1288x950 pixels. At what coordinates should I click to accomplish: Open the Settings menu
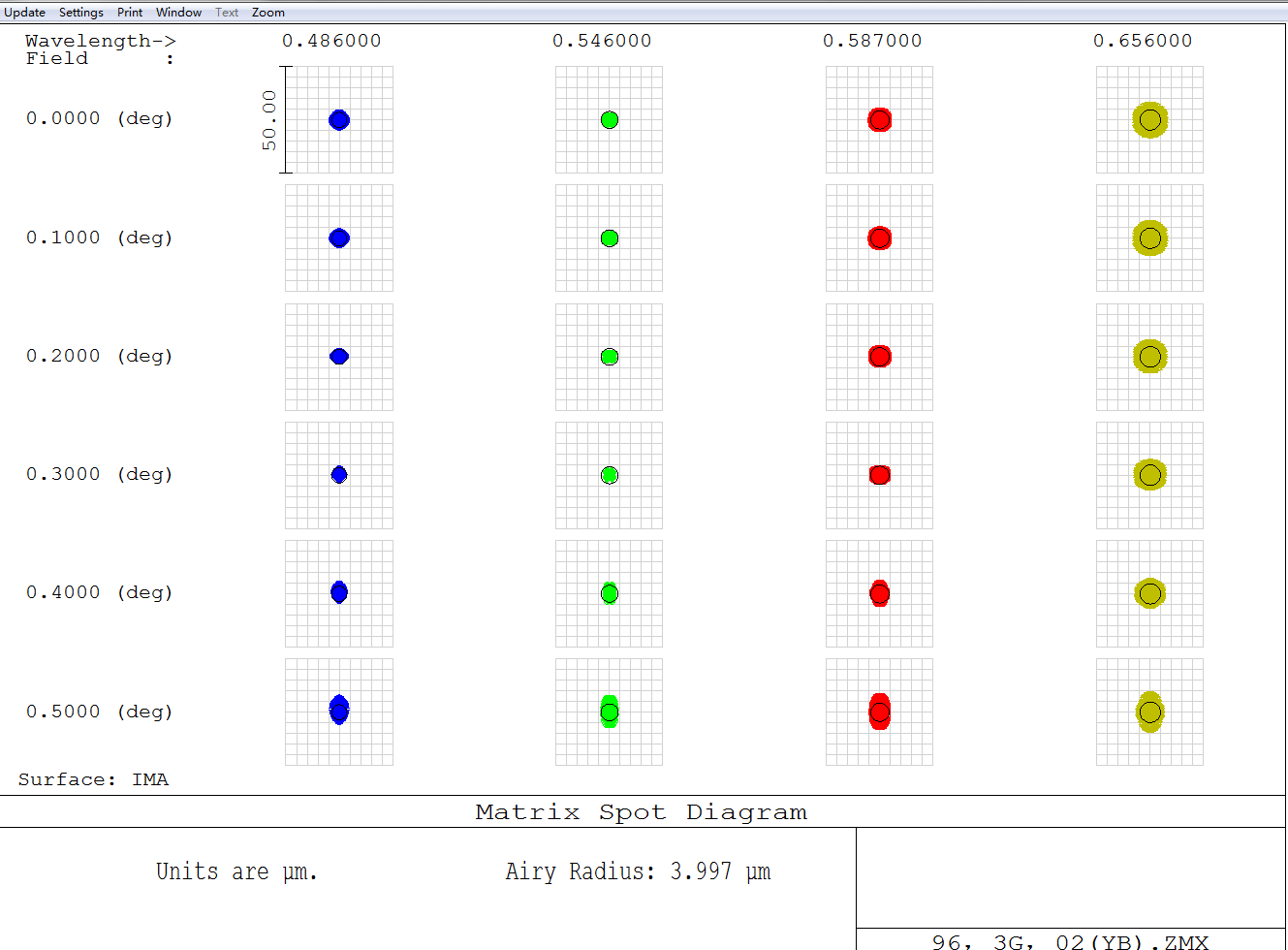click(x=81, y=13)
